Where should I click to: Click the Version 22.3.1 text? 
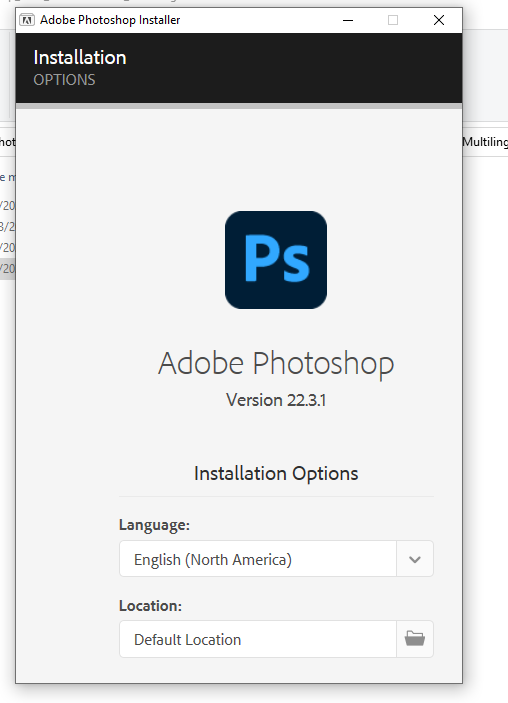click(276, 400)
